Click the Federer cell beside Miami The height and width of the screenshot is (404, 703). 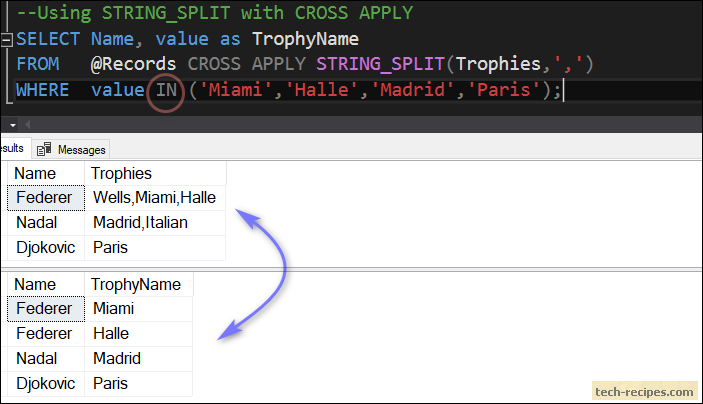coord(46,308)
